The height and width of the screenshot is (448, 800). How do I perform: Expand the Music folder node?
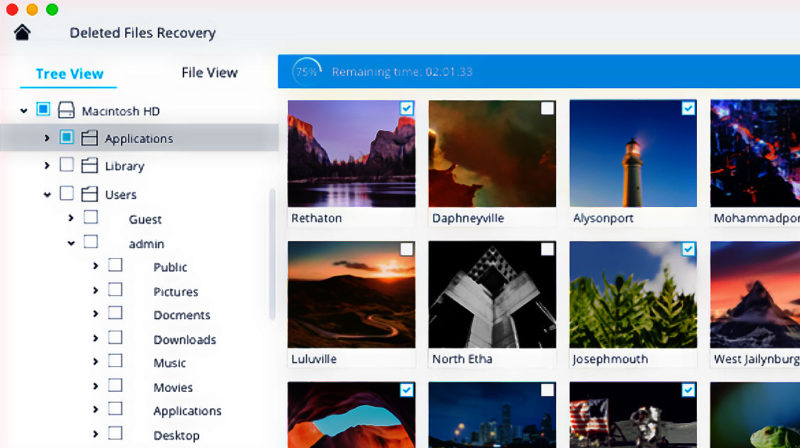pyautogui.click(x=95, y=362)
